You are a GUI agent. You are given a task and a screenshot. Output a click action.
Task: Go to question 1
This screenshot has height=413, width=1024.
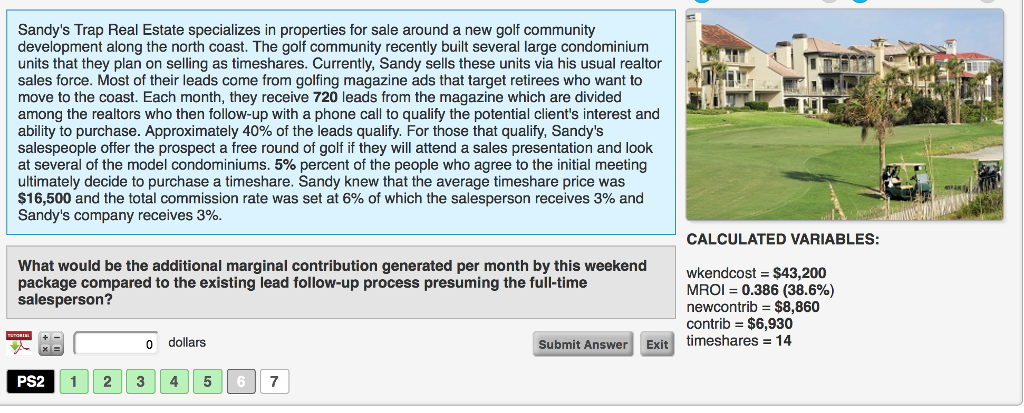coord(74,382)
